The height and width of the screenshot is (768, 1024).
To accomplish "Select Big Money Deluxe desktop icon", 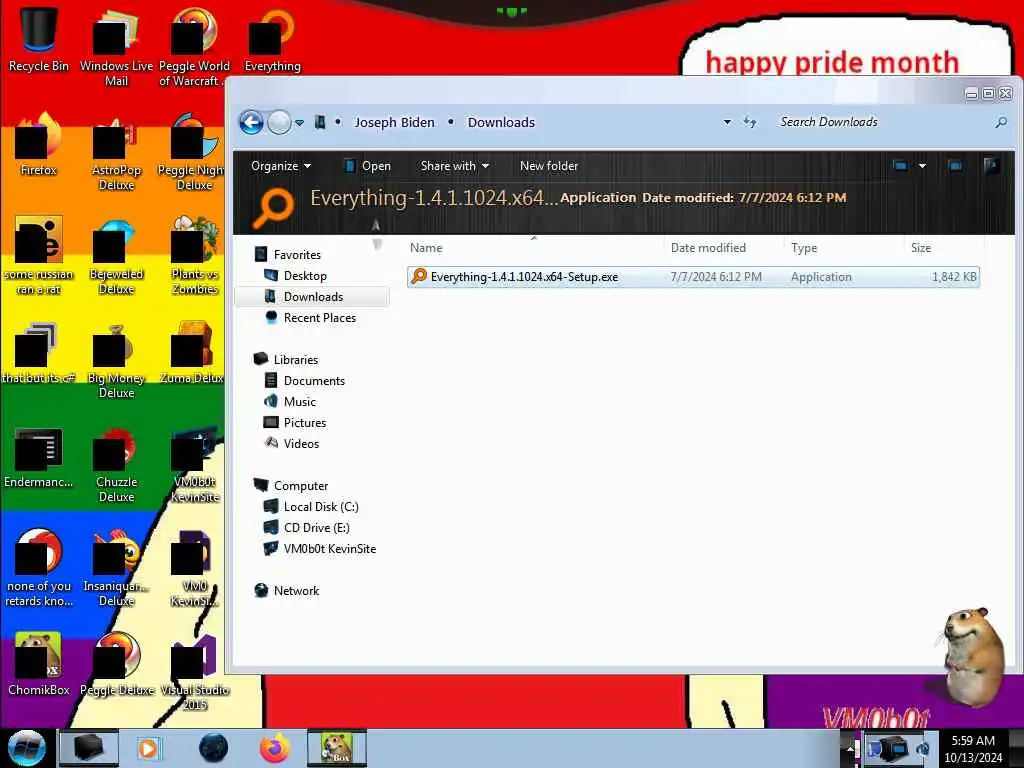I will pos(116,360).
